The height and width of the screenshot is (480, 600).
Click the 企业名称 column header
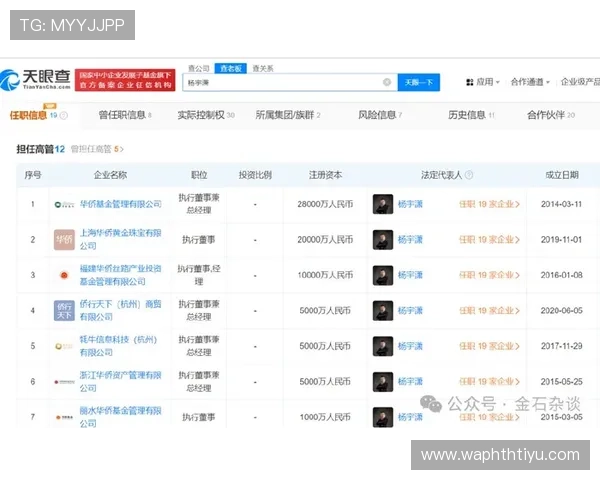tap(110, 175)
